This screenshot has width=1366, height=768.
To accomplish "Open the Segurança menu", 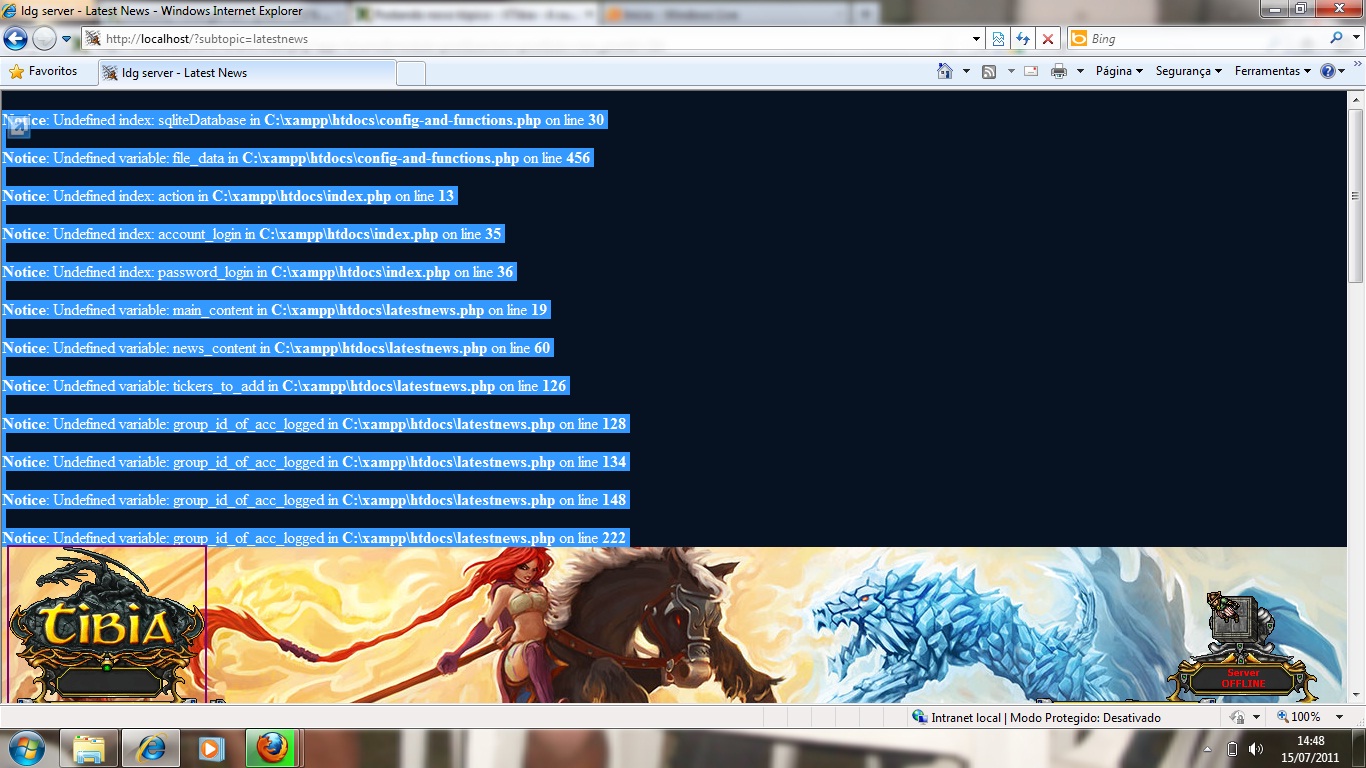I will (x=1189, y=71).
